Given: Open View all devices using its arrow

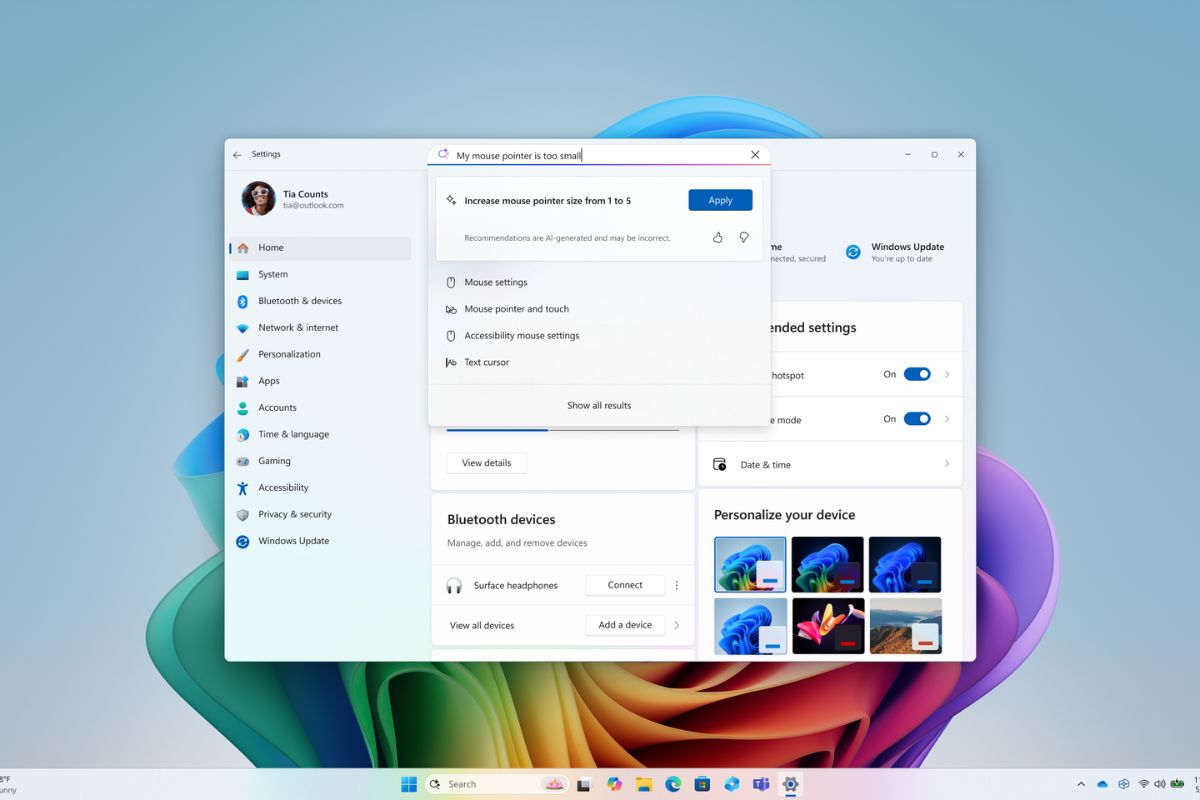Looking at the screenshot, I should click(677, 625).
